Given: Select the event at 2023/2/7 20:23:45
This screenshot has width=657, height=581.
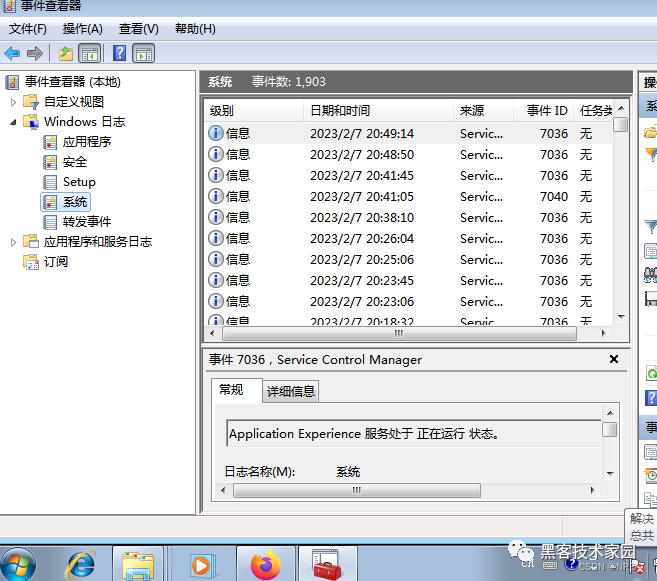Looking at the screenshot, I should (408, 280).
